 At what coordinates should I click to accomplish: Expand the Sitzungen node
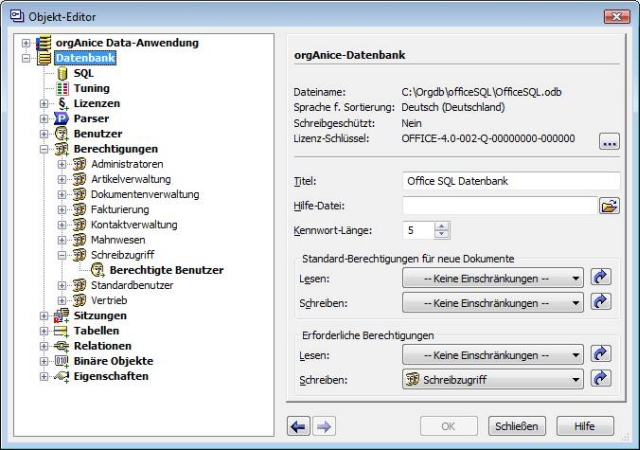click(44, 316)
